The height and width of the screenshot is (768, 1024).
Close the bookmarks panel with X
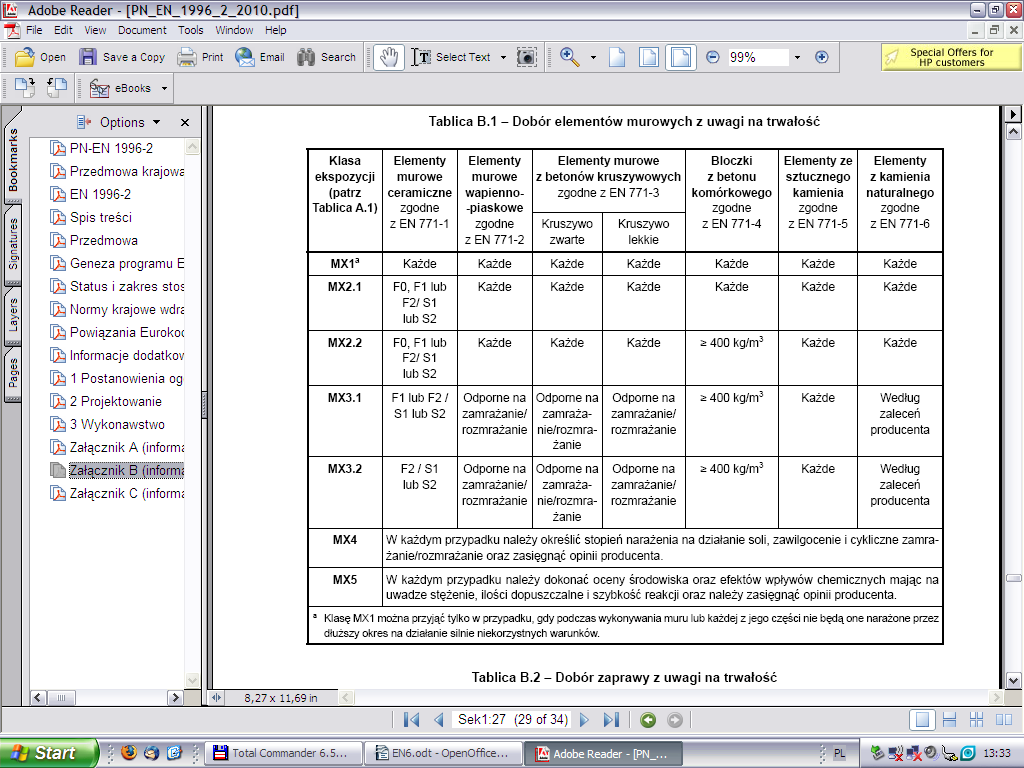(x=185, y=122)
